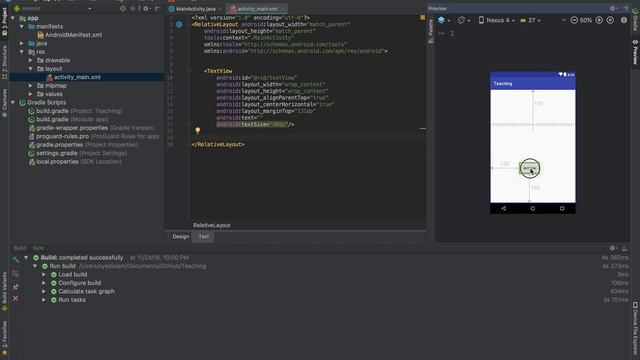Collapse the Run build node
The image size is (640, 360).
pos(35,266)
